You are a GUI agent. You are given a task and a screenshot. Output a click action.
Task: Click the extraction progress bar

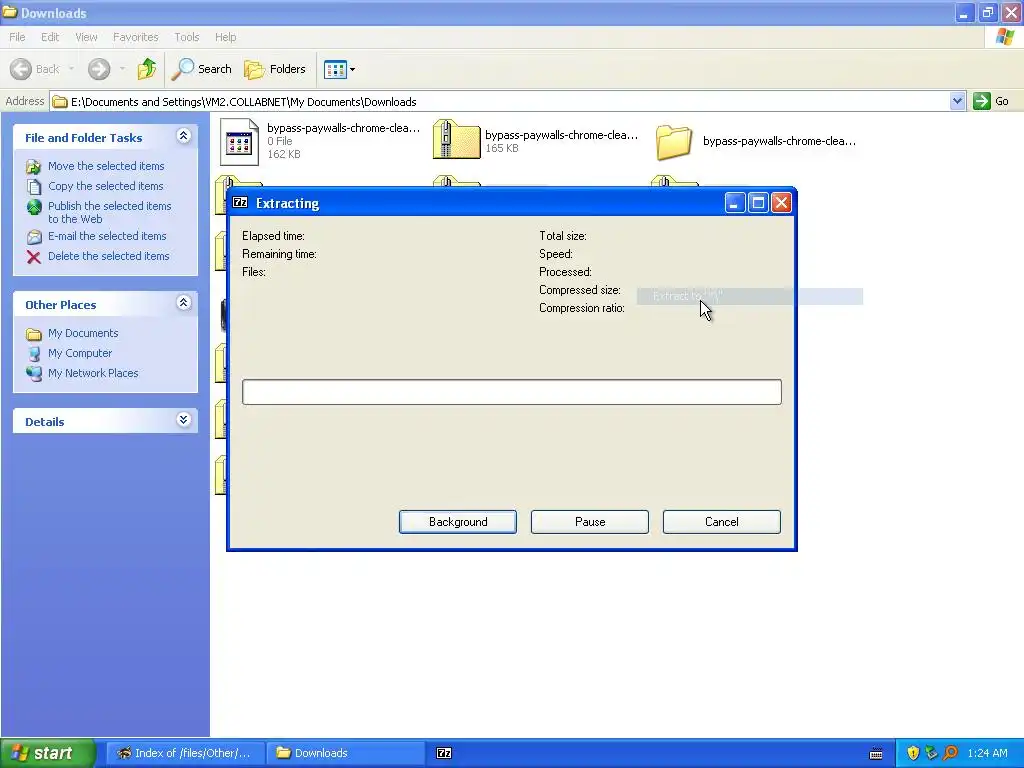pos(511,392)
